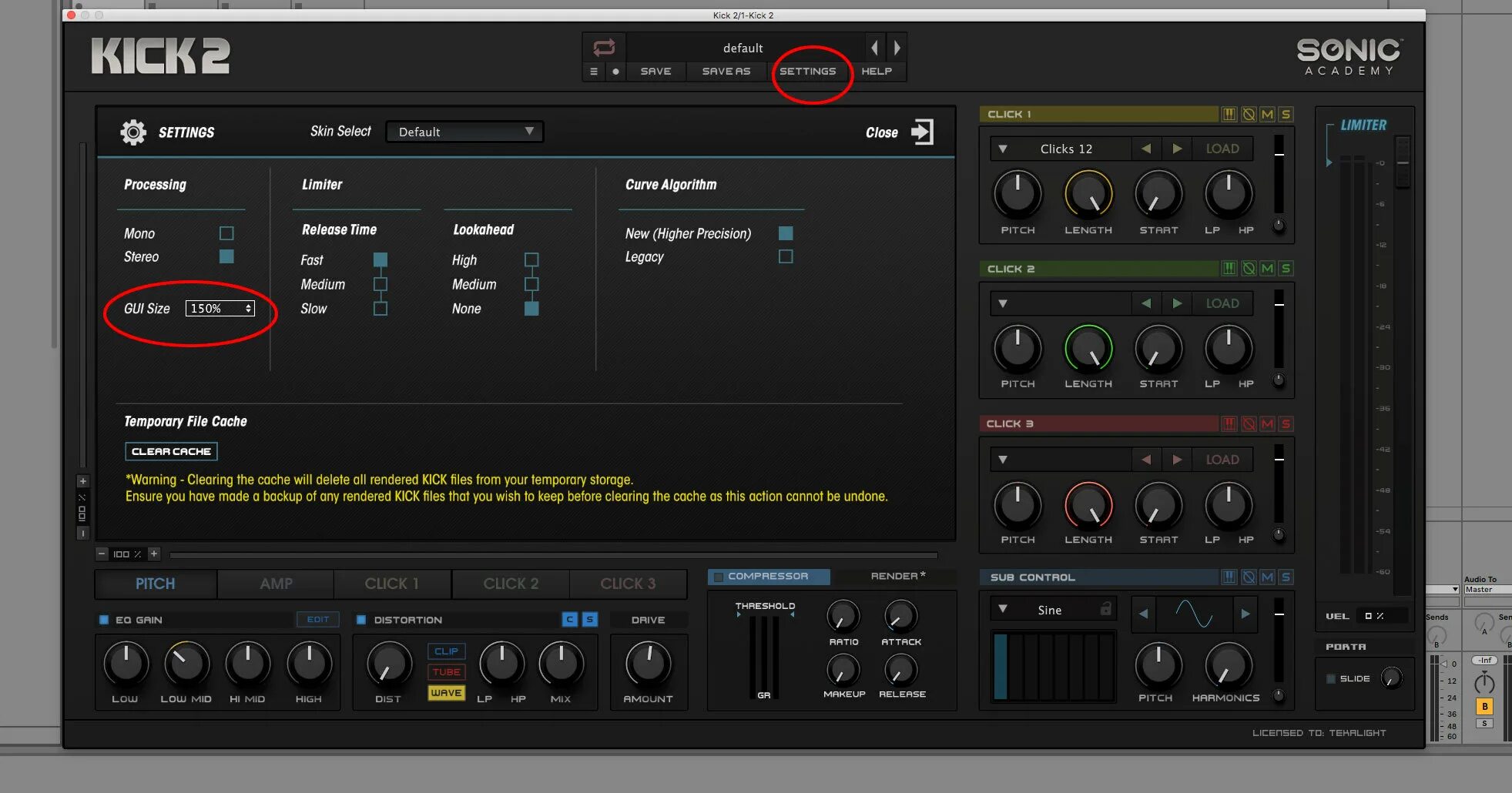Open the Audio To Master dropdown in Ableton
Viewport: 1512px width, 793px height.
1487,590
